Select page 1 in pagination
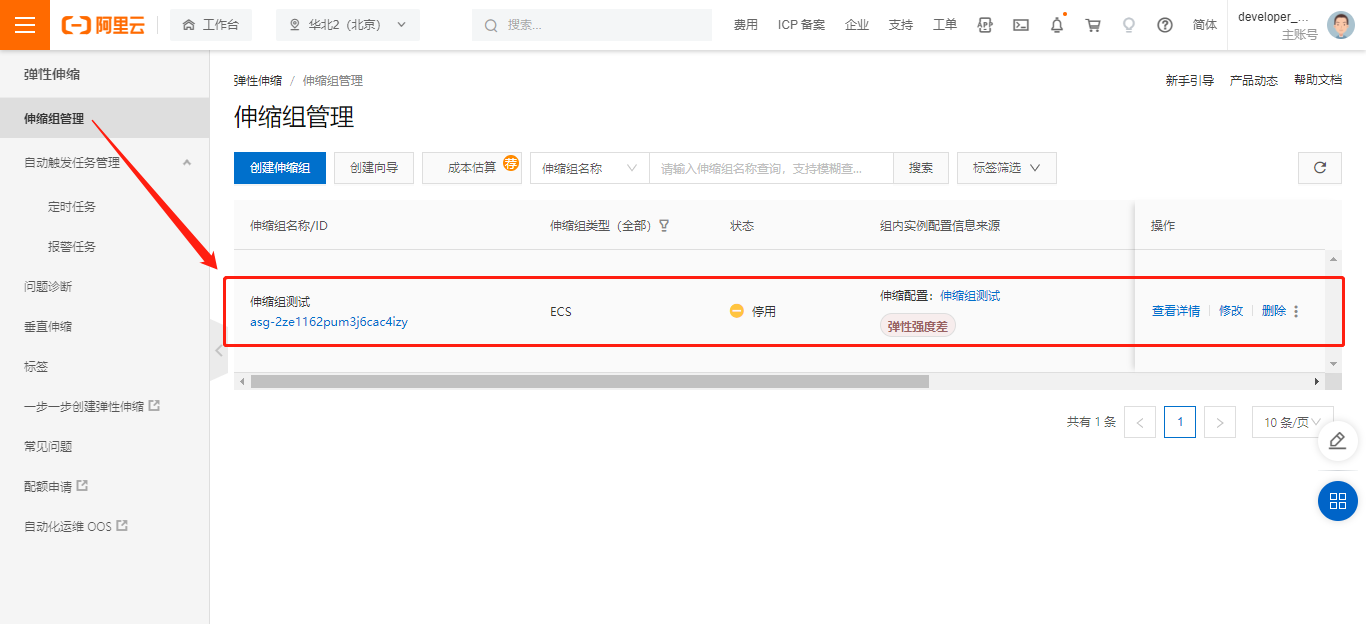Image resolution: width=1366 pixels, height=624 pixels. (1180, 422)
